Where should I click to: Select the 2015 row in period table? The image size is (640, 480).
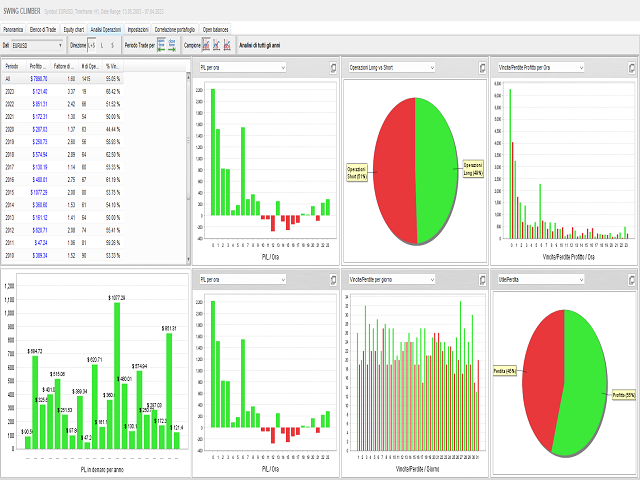pos(62,192)
